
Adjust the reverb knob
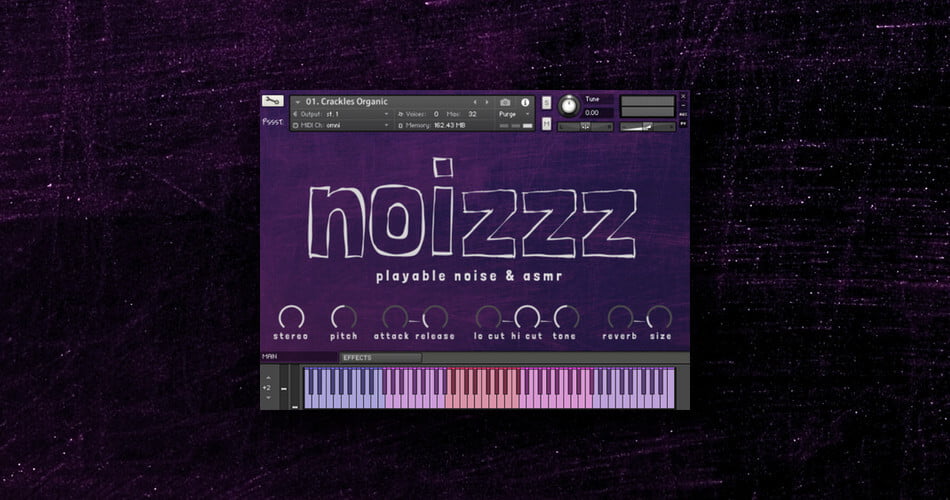620,318
